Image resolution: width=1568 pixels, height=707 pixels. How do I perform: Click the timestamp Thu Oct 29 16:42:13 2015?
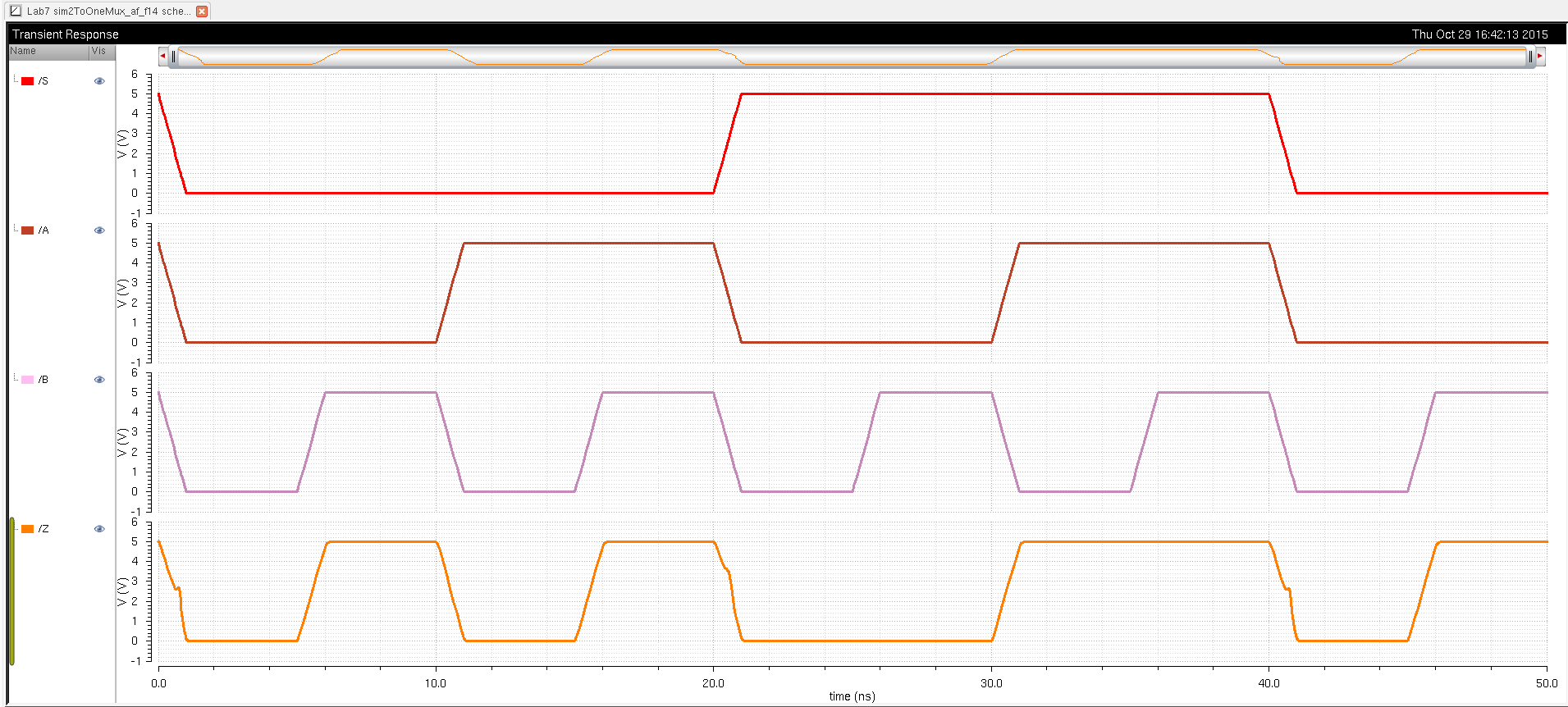[1479, 34]
